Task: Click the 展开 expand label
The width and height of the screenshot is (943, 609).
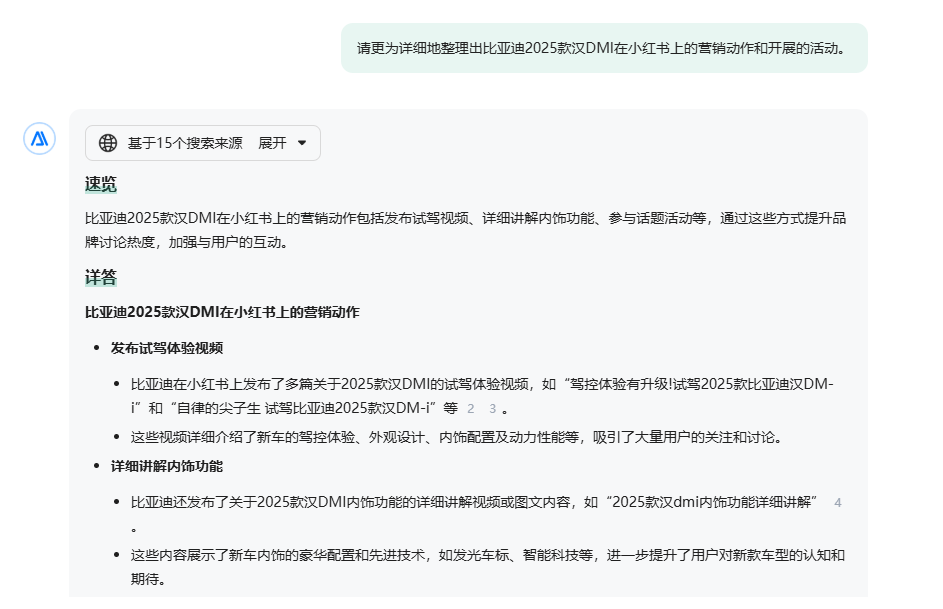Action: point(272,143)
